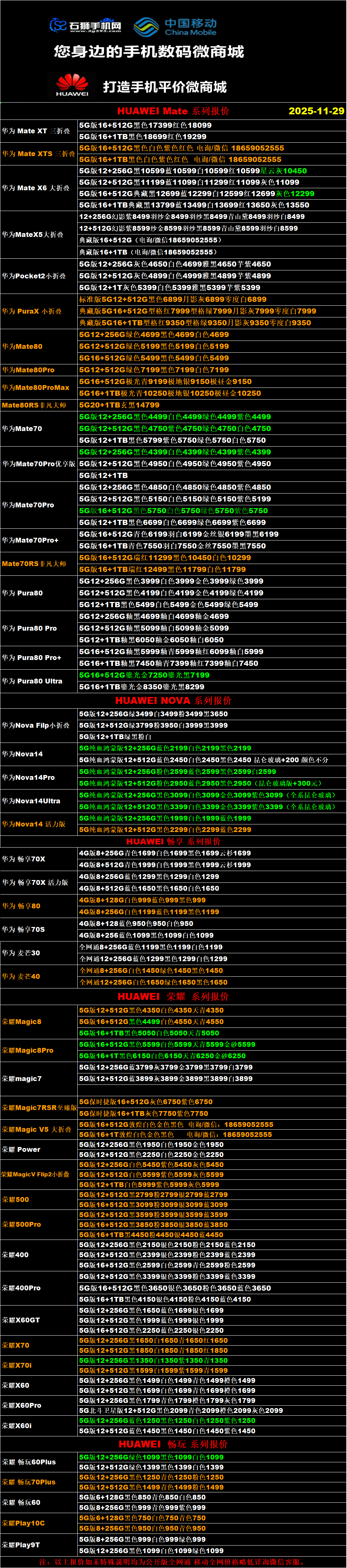Click the 打造手机平价微商城 slogan text
347x1568 pixels.
164,87
